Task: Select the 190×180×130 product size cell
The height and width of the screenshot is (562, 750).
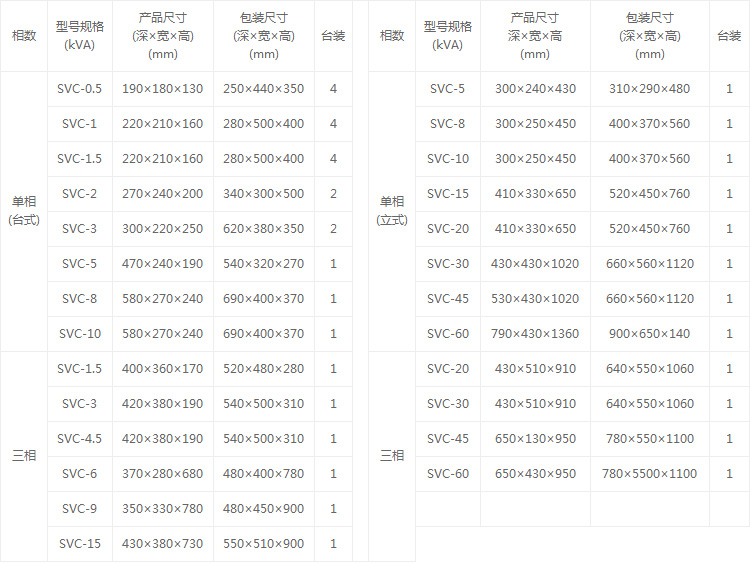Action: (x=162, y=89)
